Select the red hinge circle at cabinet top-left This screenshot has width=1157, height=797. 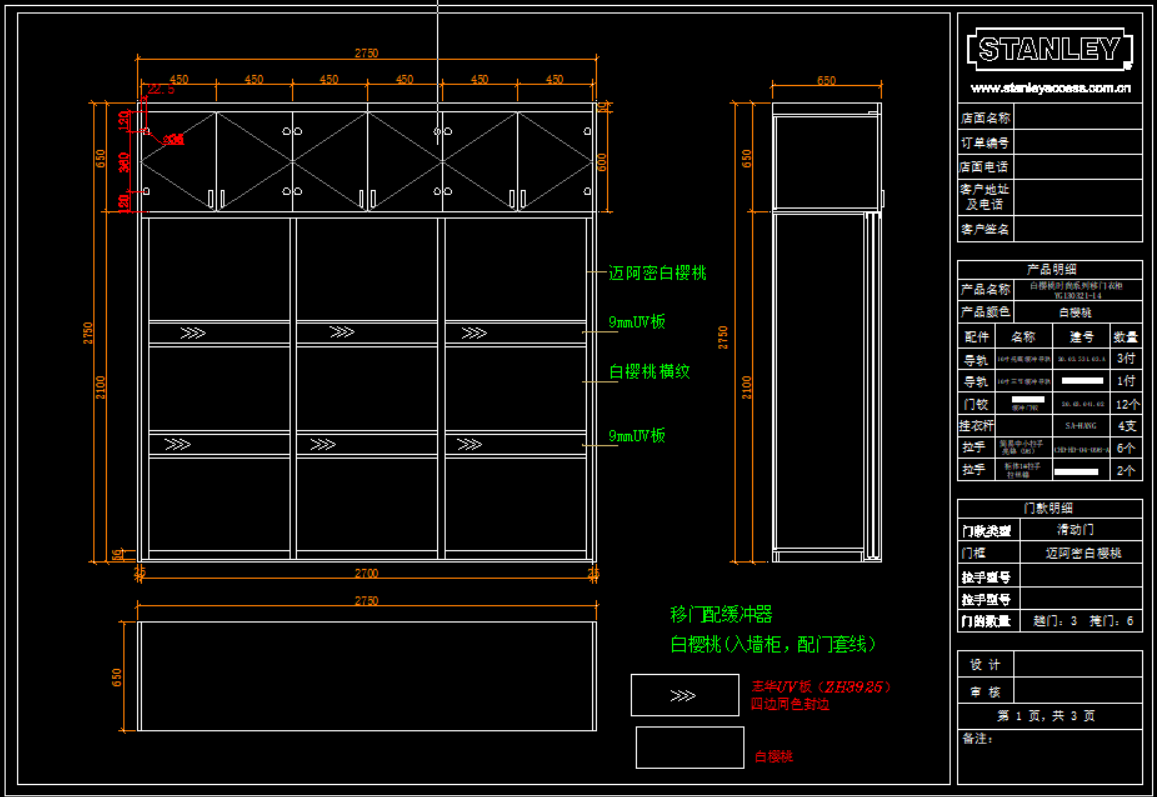pyautogui.click(x=146, y=131)
